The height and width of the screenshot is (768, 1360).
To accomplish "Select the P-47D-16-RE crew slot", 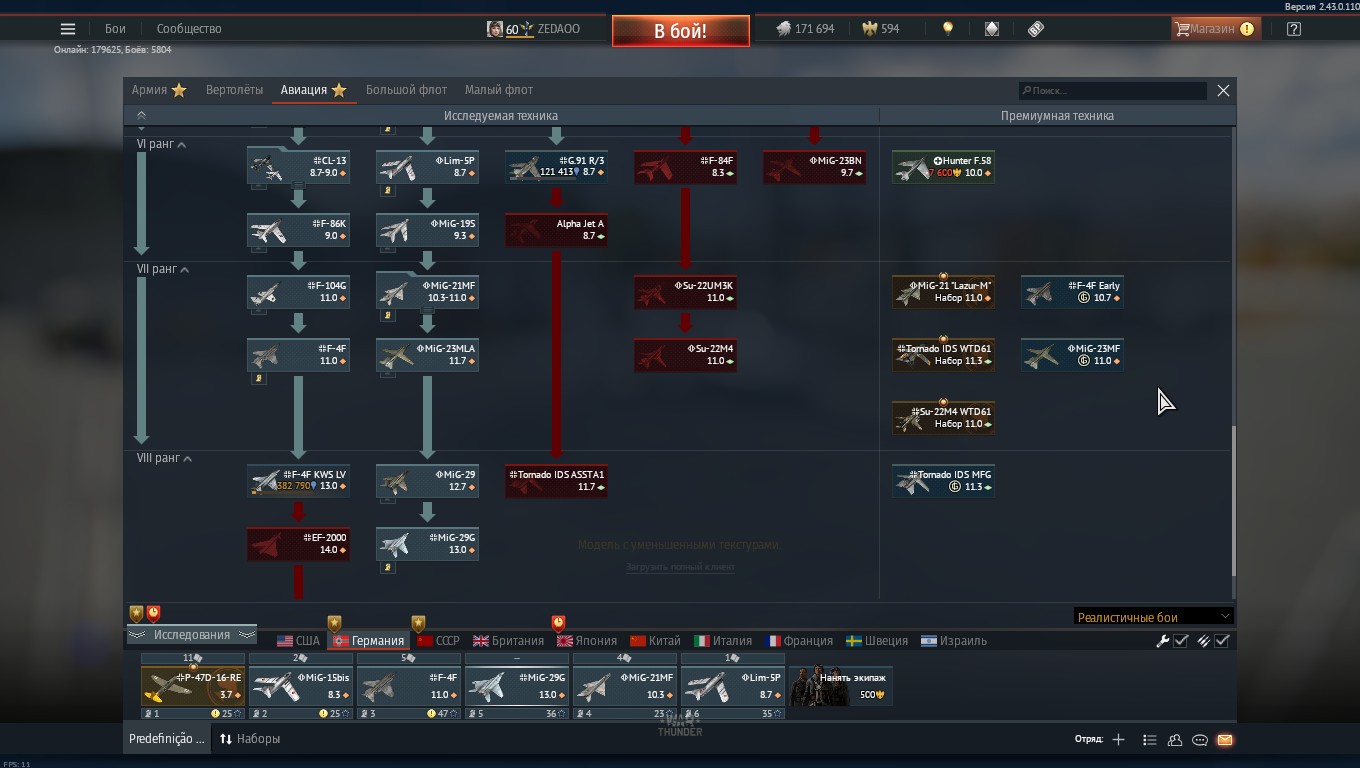I will (x=193, y=686).
